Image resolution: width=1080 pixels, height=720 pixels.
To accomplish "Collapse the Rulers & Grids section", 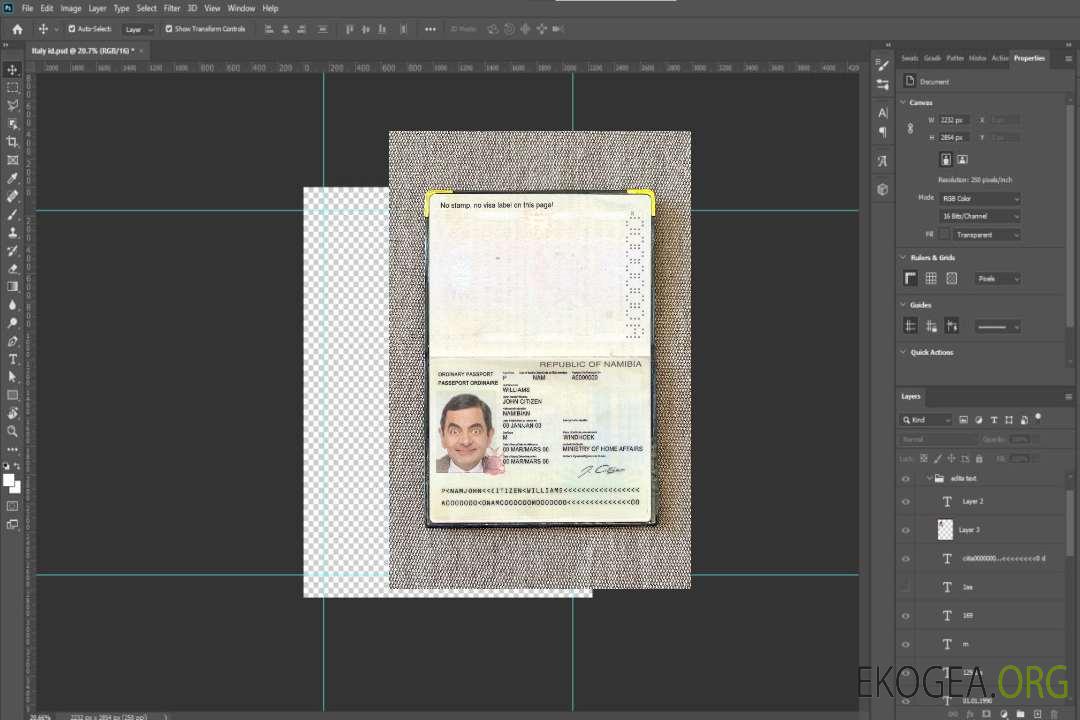I will coord(904,258).
